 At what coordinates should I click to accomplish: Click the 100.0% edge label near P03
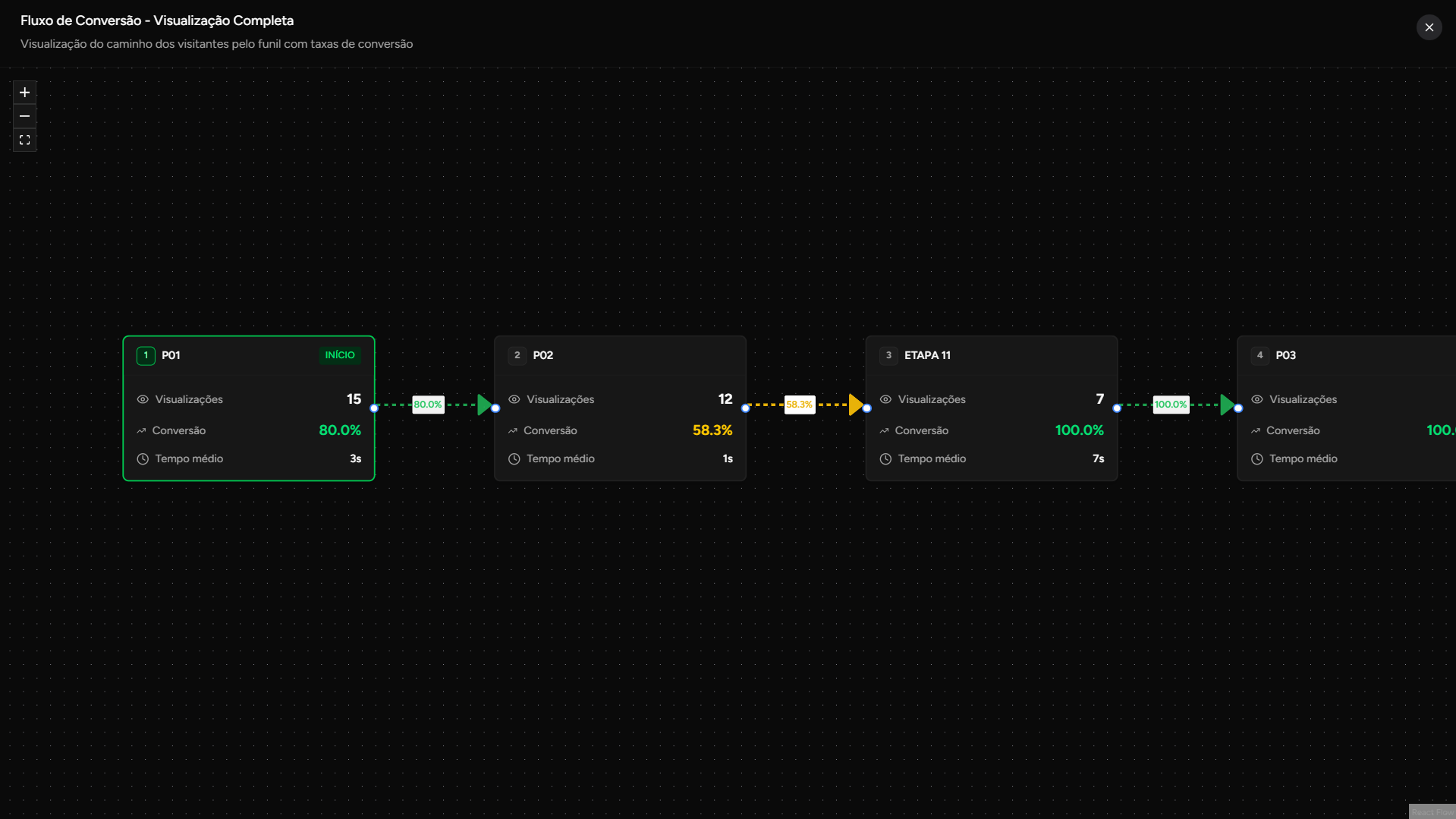pyautogui.click(x=1171, y=405)
